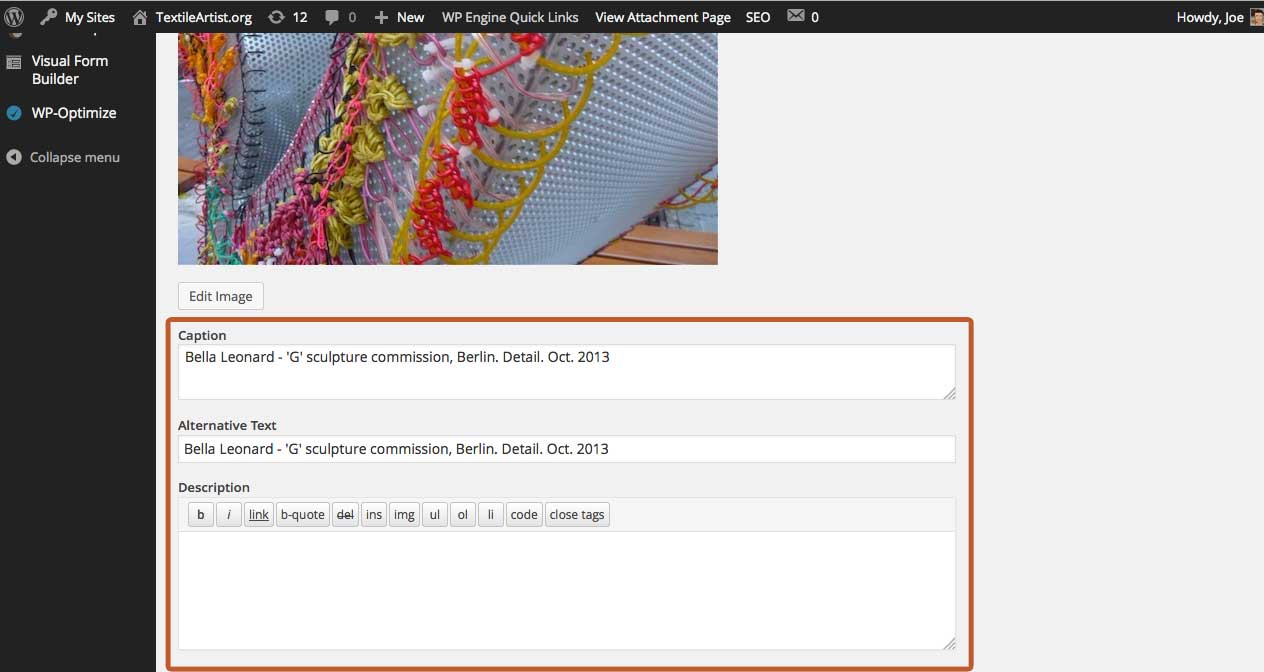This screenshot has width=1264, height=672.
Task: Open Howdy, Joe account menu
Action: [x=1210, y=17]
